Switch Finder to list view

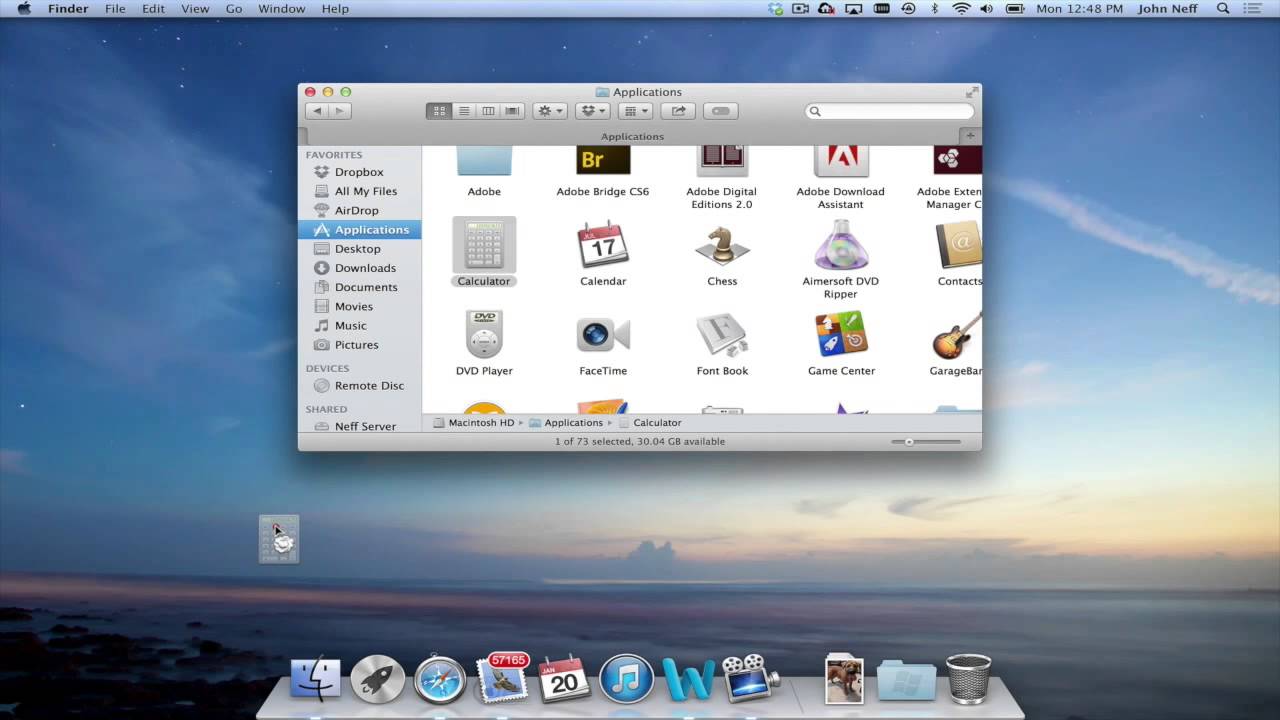[464, 111]
